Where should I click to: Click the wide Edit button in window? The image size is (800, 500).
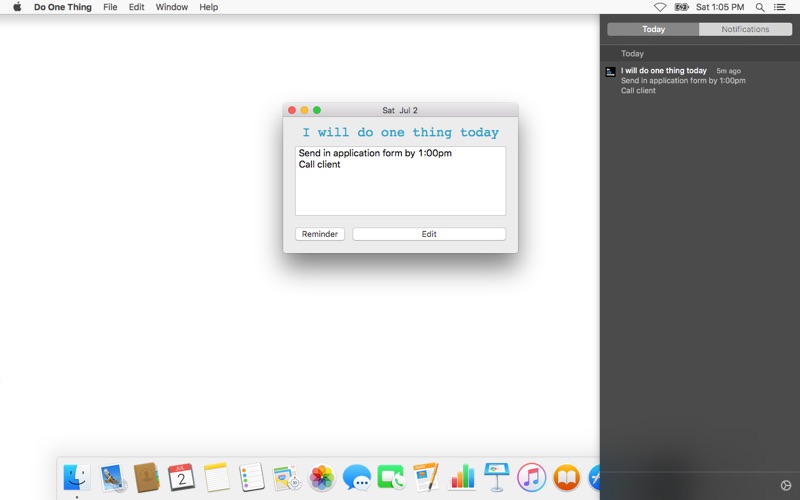point(429,234)
